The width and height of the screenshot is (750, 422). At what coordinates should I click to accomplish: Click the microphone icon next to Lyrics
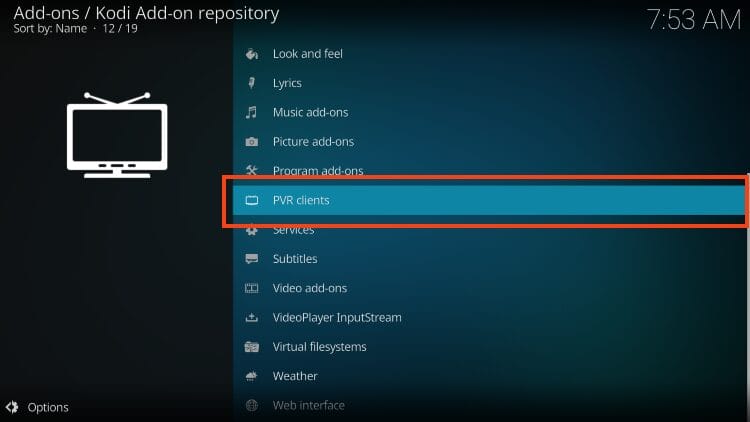point(252,83)
